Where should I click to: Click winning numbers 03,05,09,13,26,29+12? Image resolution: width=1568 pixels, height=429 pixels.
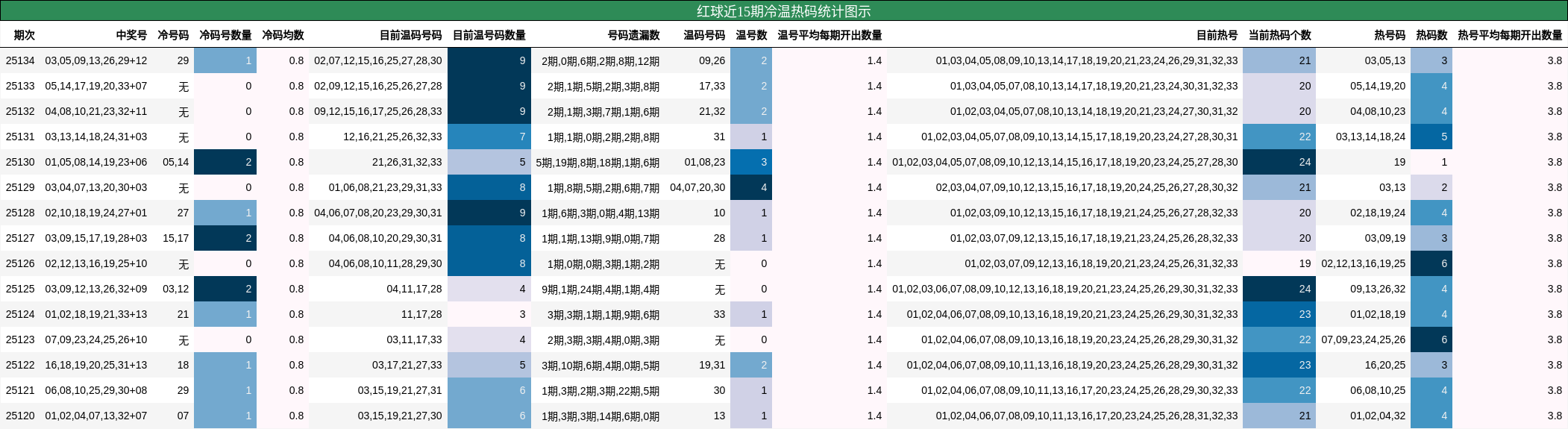point(96,60)
